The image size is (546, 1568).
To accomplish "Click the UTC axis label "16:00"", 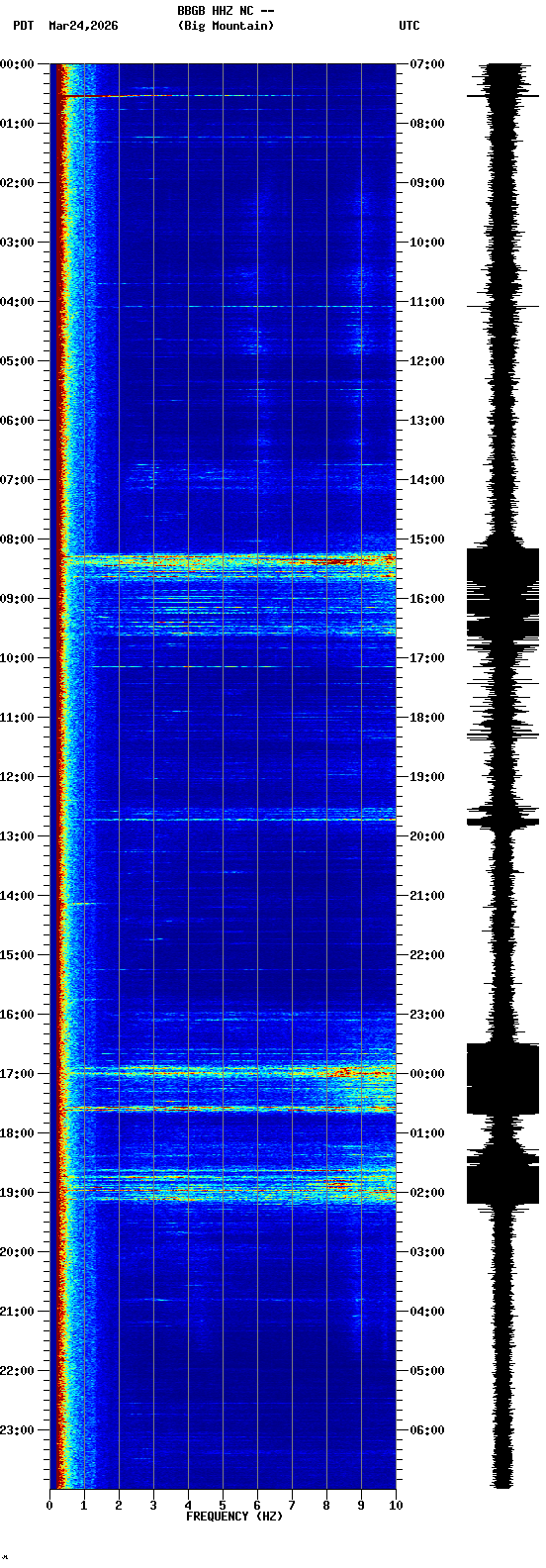I will pyautogui.click(x=426, y=599).
